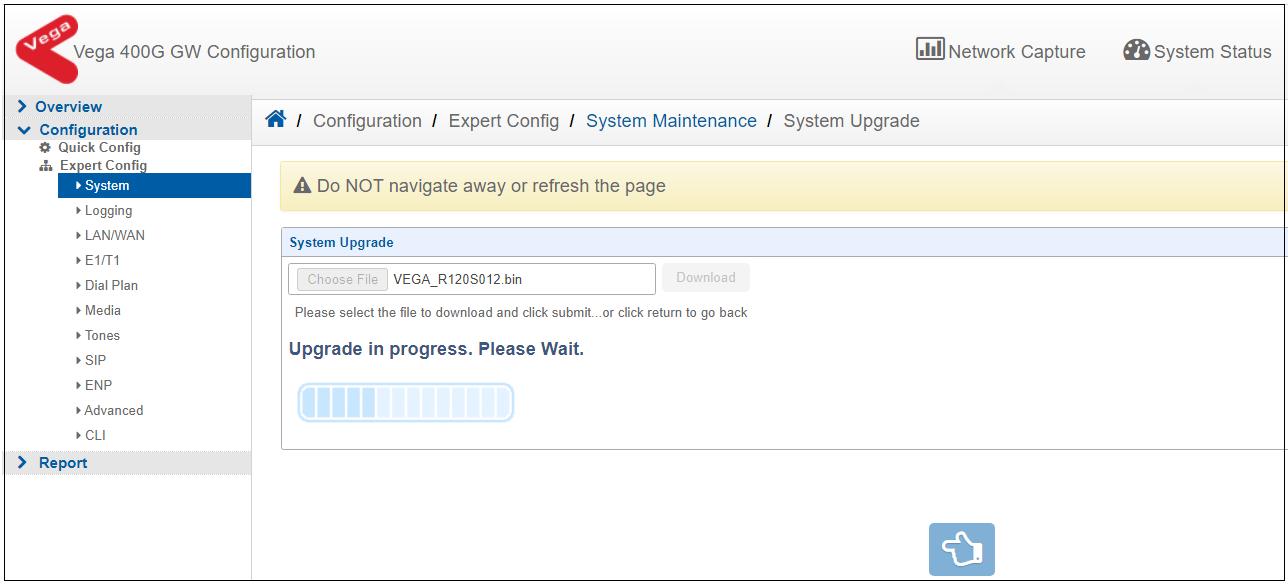Click the warning triangle icon in alert

click(302, 186)
